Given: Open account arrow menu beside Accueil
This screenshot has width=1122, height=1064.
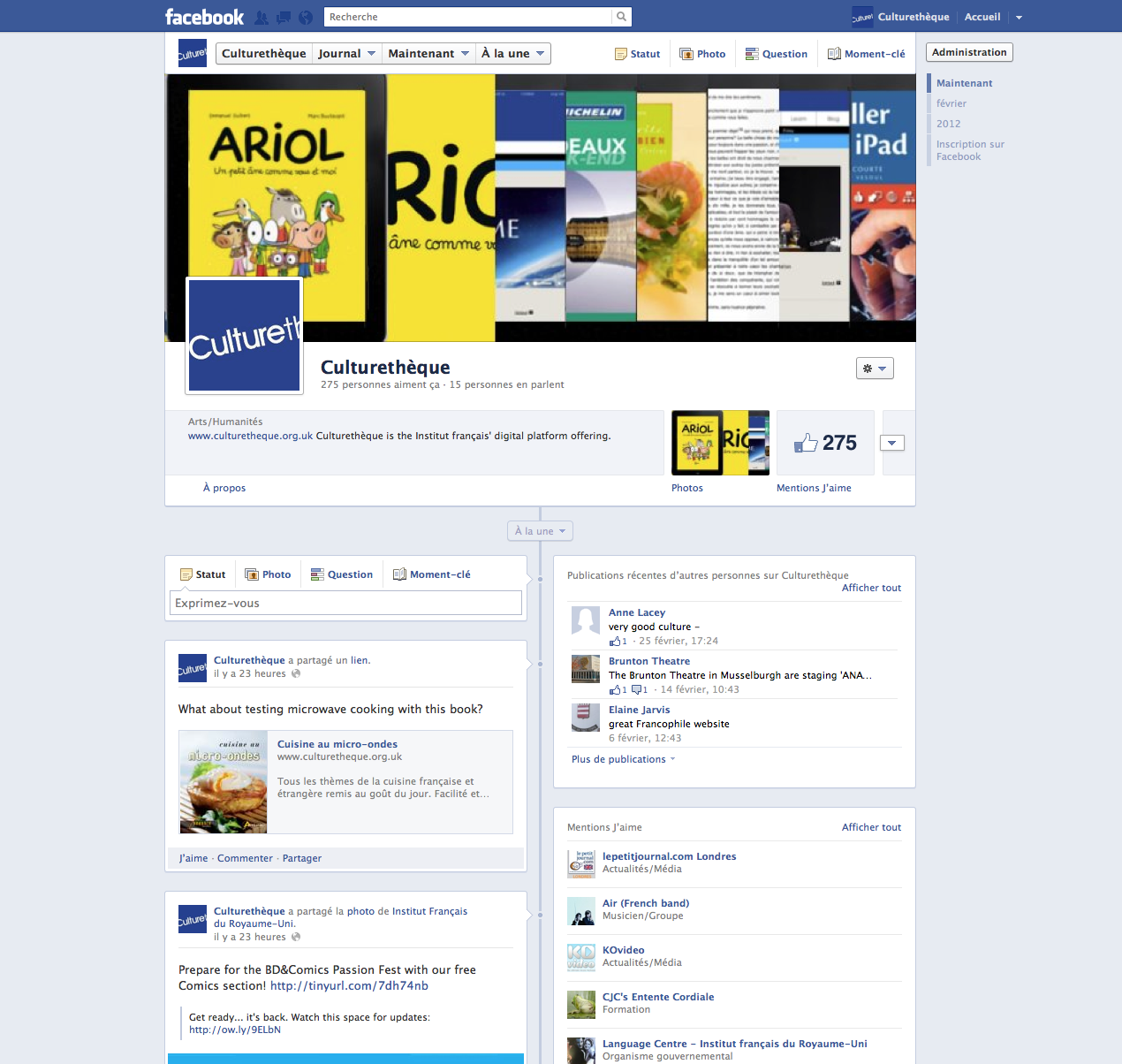Looking at the screenshot, I should coord(1019,17).
